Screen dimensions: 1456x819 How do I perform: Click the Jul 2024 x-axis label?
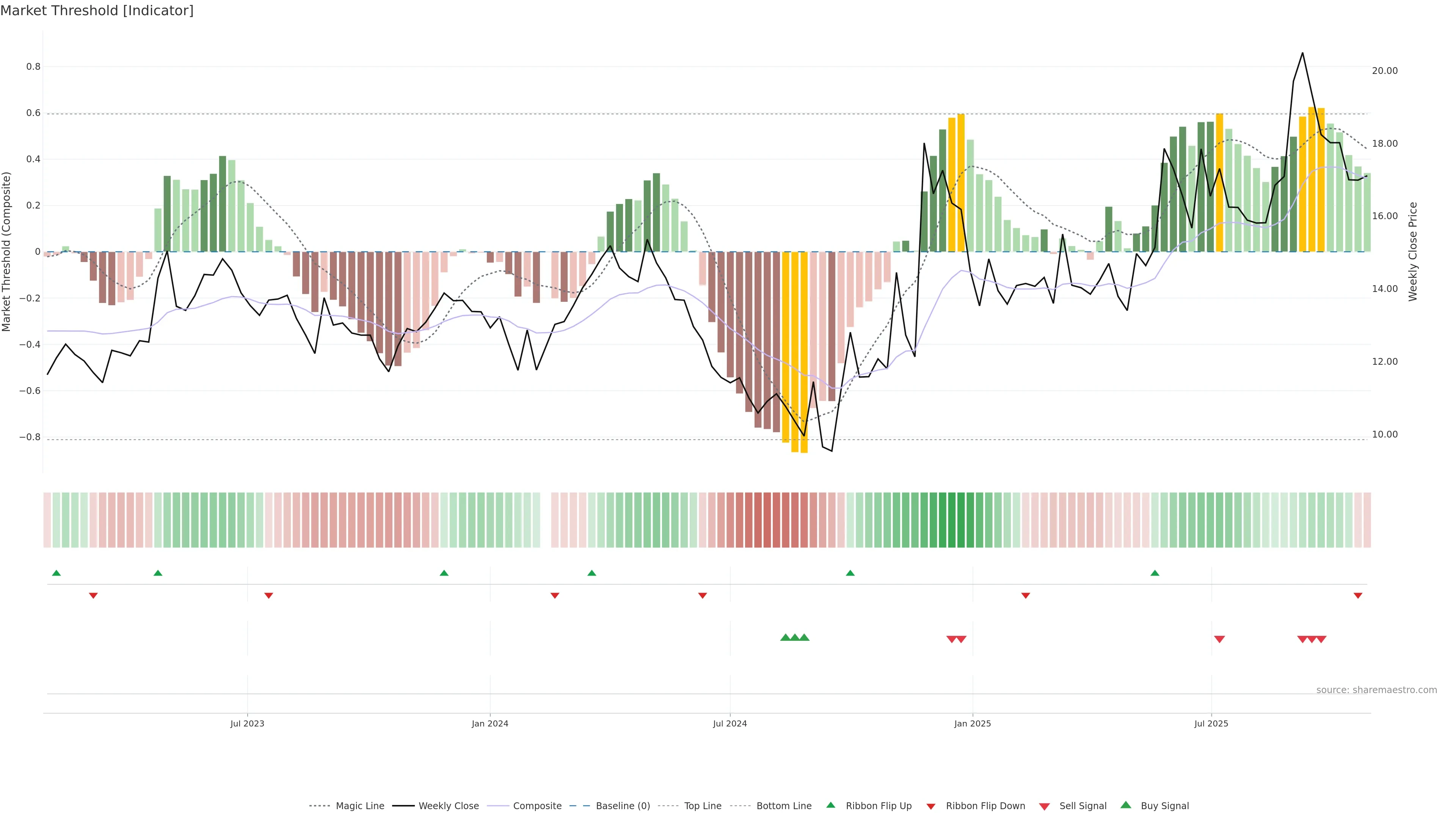(x=730, y=723)
